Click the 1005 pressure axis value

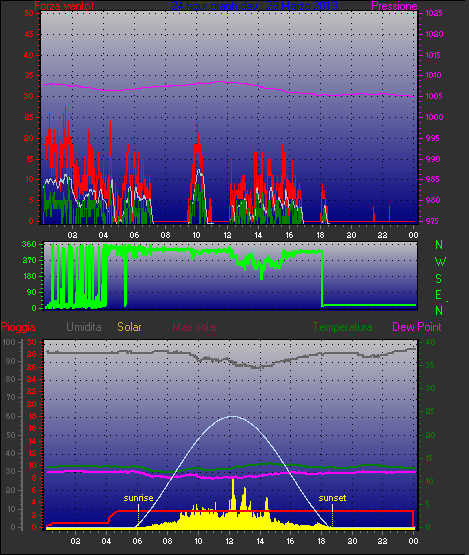point(434,96)
